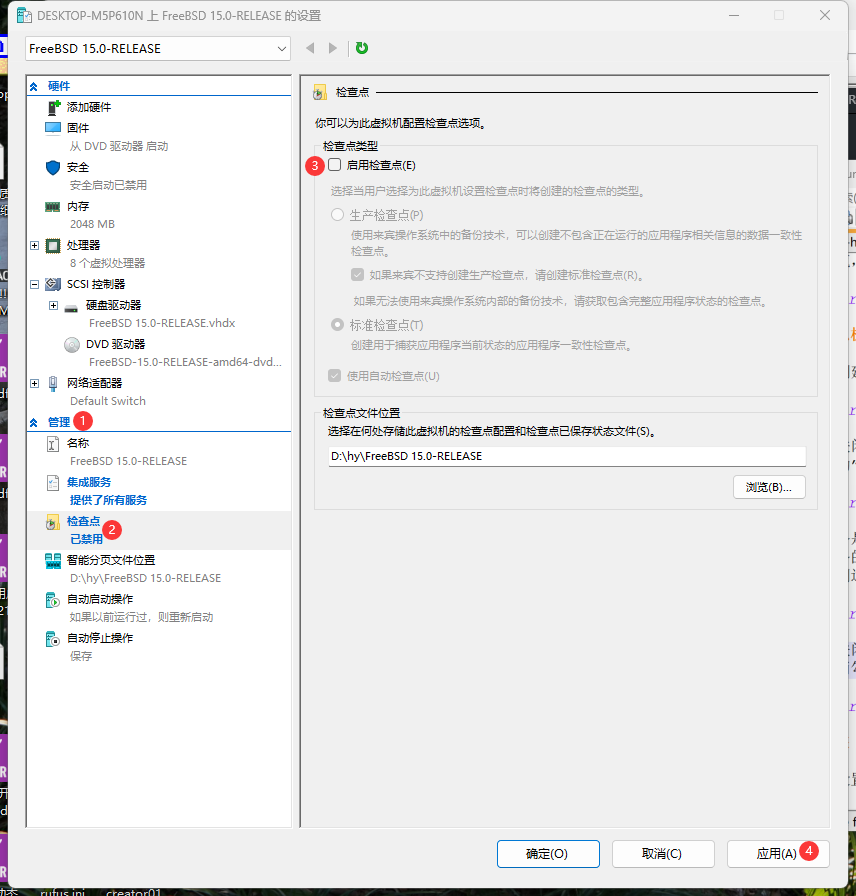
Task: Click '安全启动已禁用' status text
Action: [x=109, y=185]
